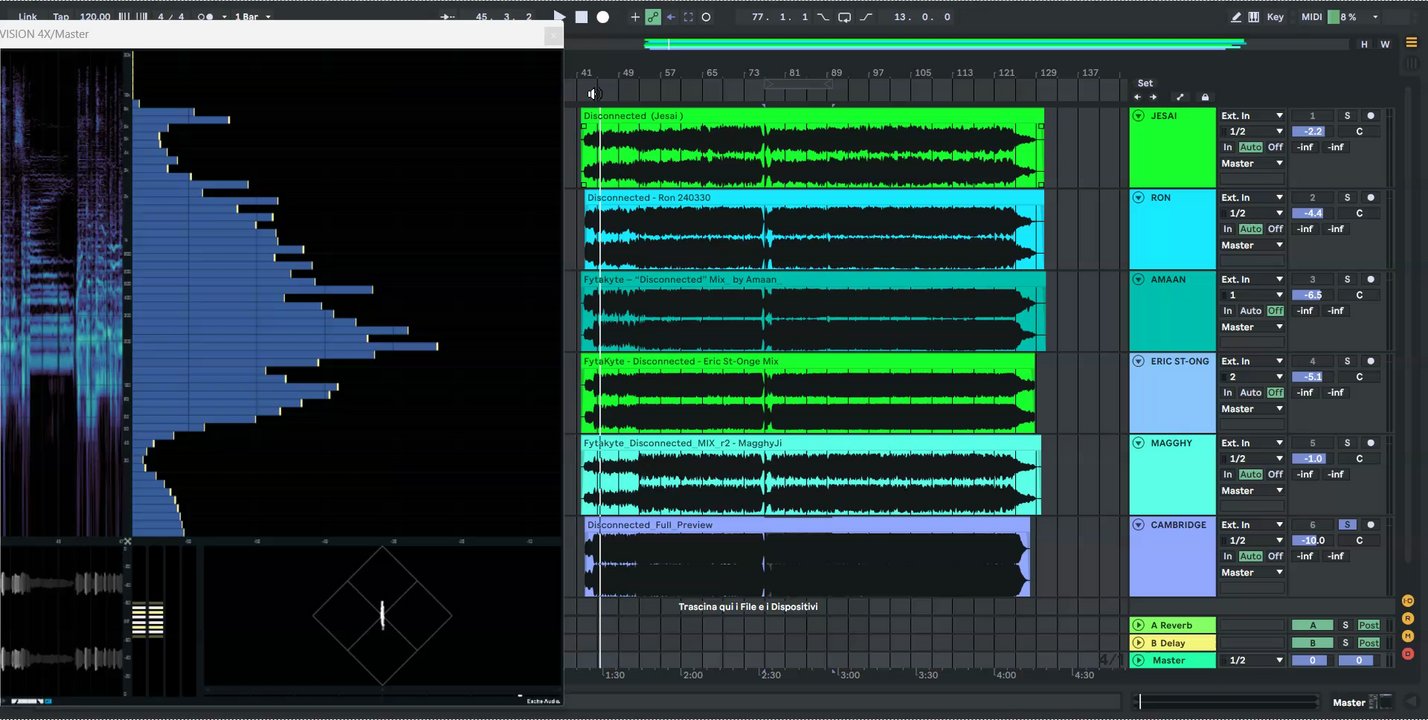Open the Master output 1/2 dropdown
This screenshot has height=720, width=1428.
pos(1251,661)
